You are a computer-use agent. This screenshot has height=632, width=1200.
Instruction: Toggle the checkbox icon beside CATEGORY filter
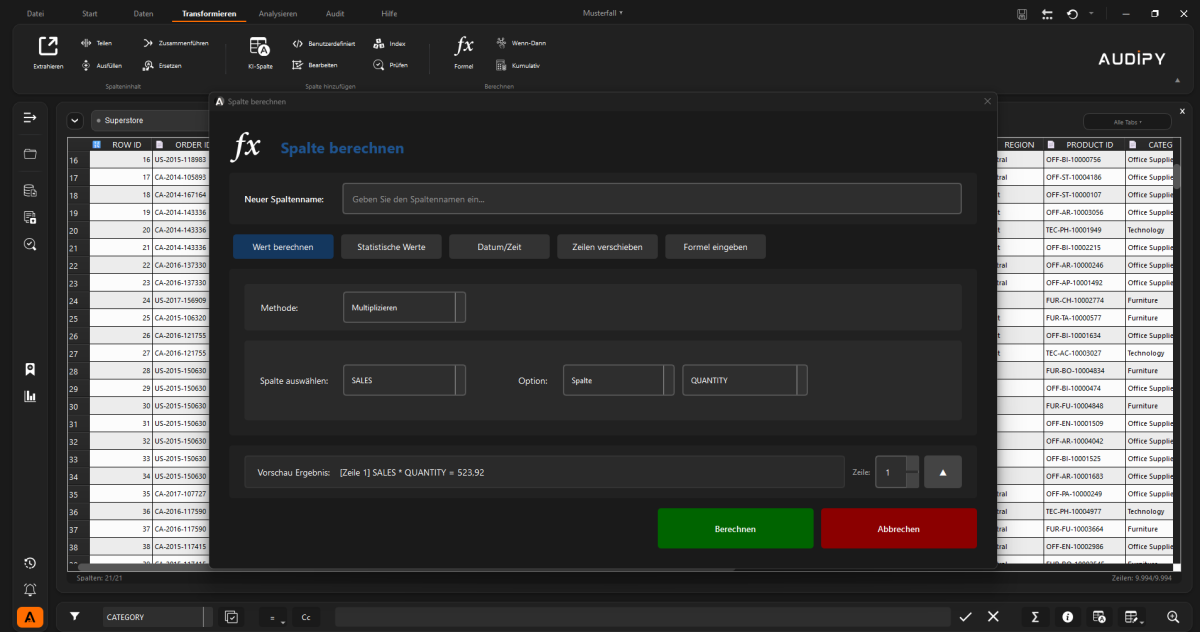(x=231, y=617)
